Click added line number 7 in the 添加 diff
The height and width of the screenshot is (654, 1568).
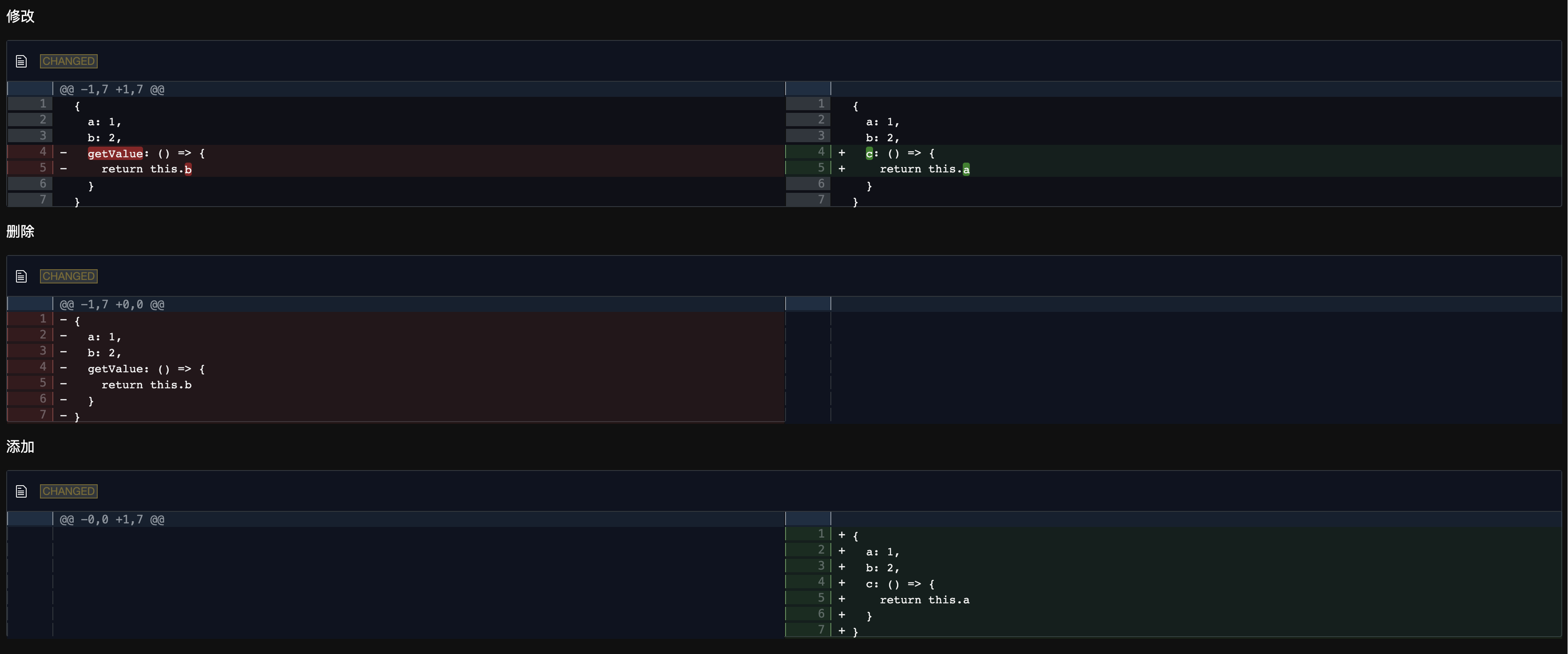point(821,630)
